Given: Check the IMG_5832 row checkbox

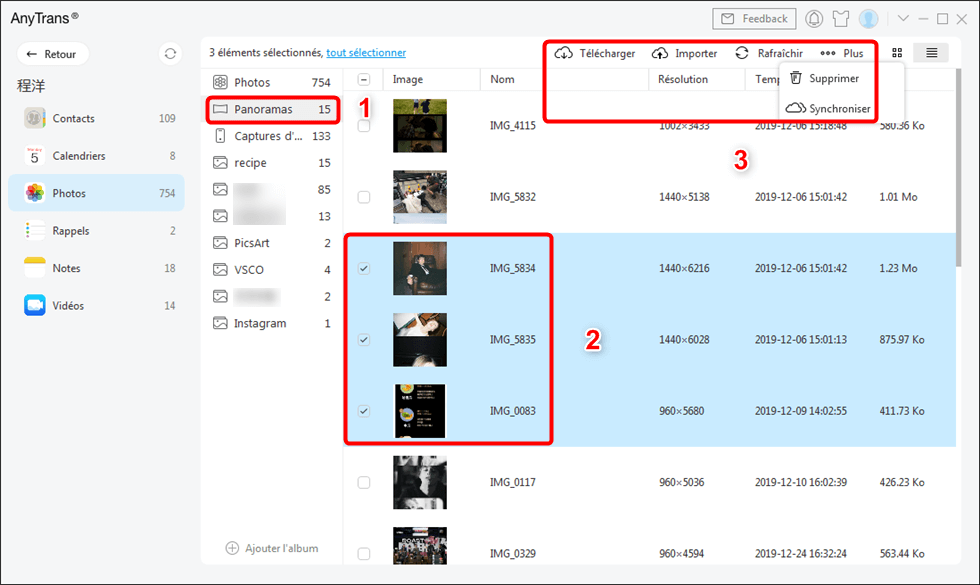Looking at the screenshot, I should (x=364, y=197).
